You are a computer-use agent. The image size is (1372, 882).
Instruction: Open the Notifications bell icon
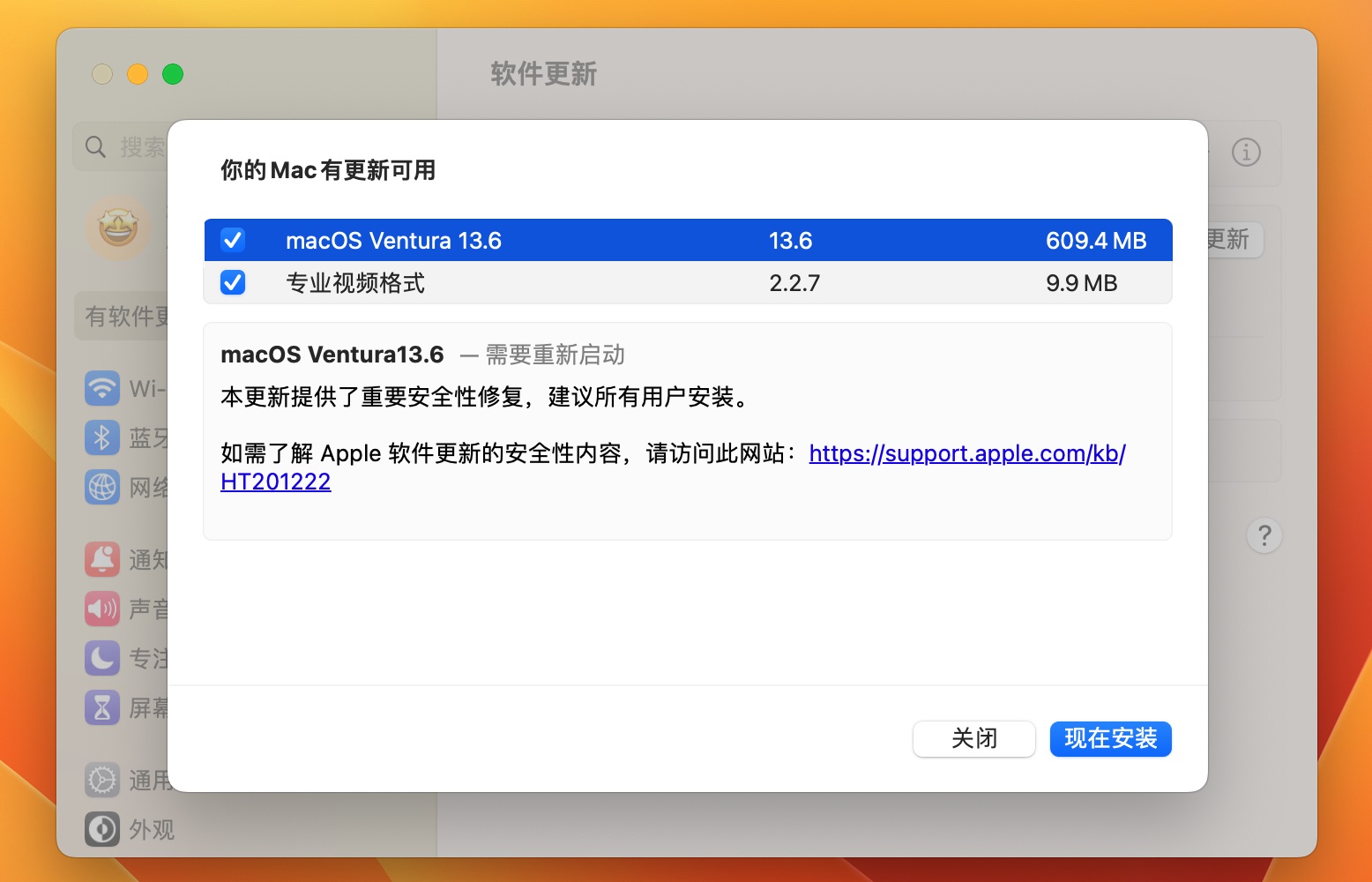[x=102, y=559]
